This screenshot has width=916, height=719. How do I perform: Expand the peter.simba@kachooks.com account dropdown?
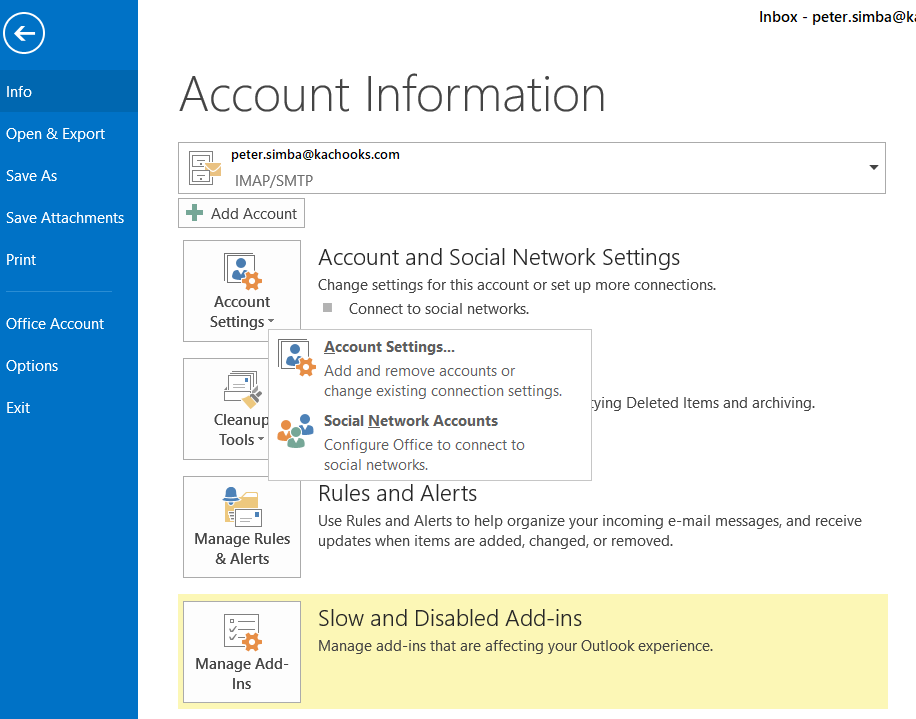point(532,168)
